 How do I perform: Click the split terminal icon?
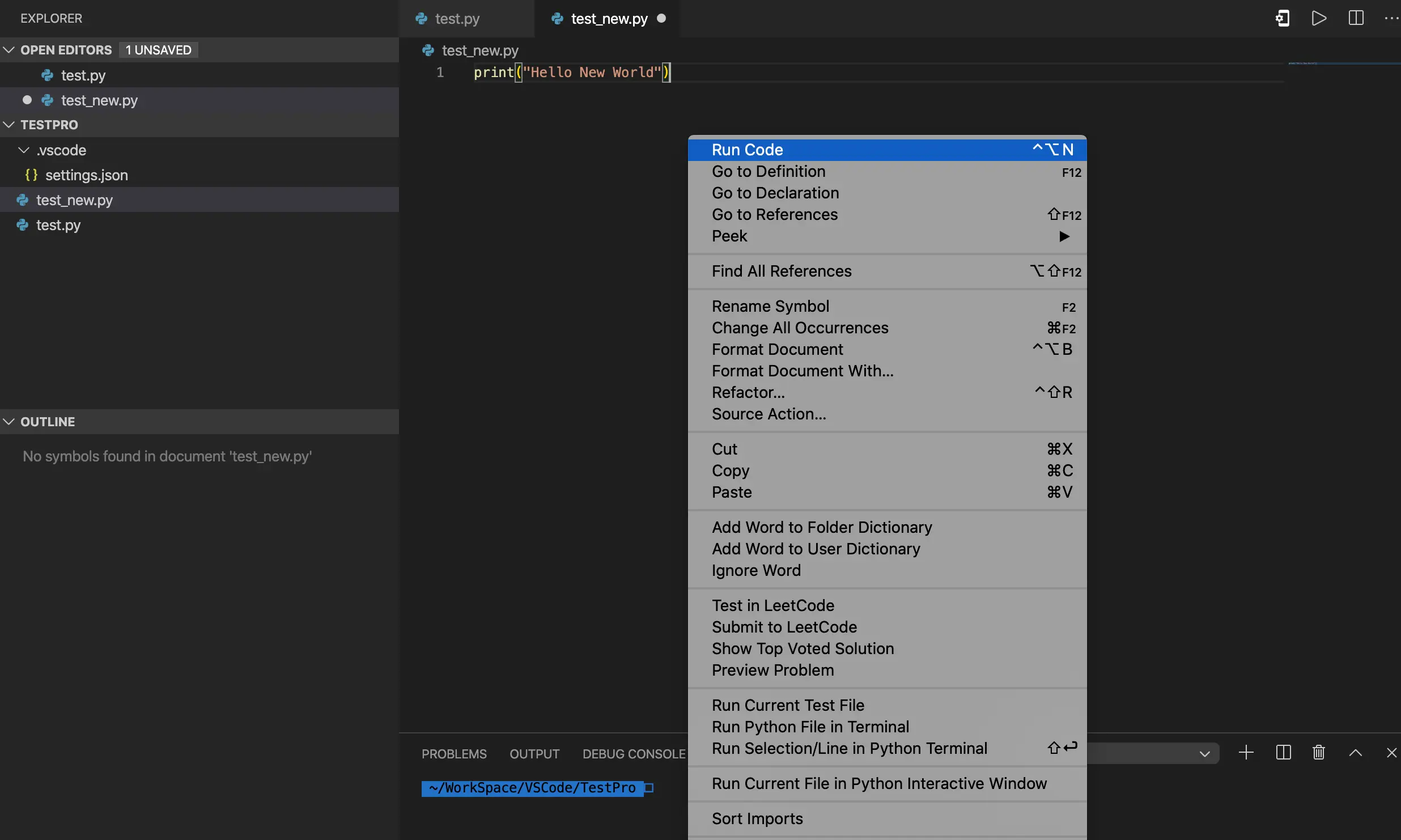(1283, 753)
